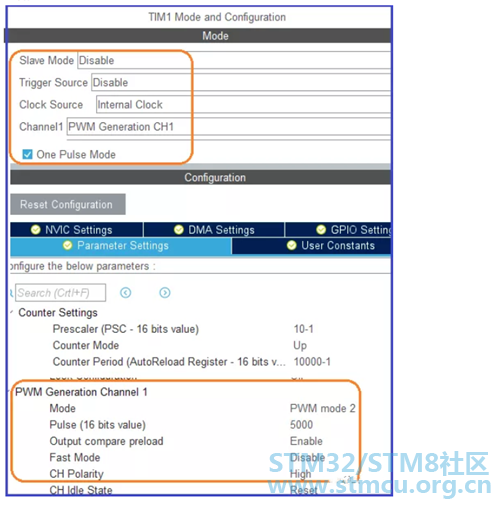This screenshot has width=500, height=508.
Task: Click the Configuration section header bar
Action: (200, 177)
